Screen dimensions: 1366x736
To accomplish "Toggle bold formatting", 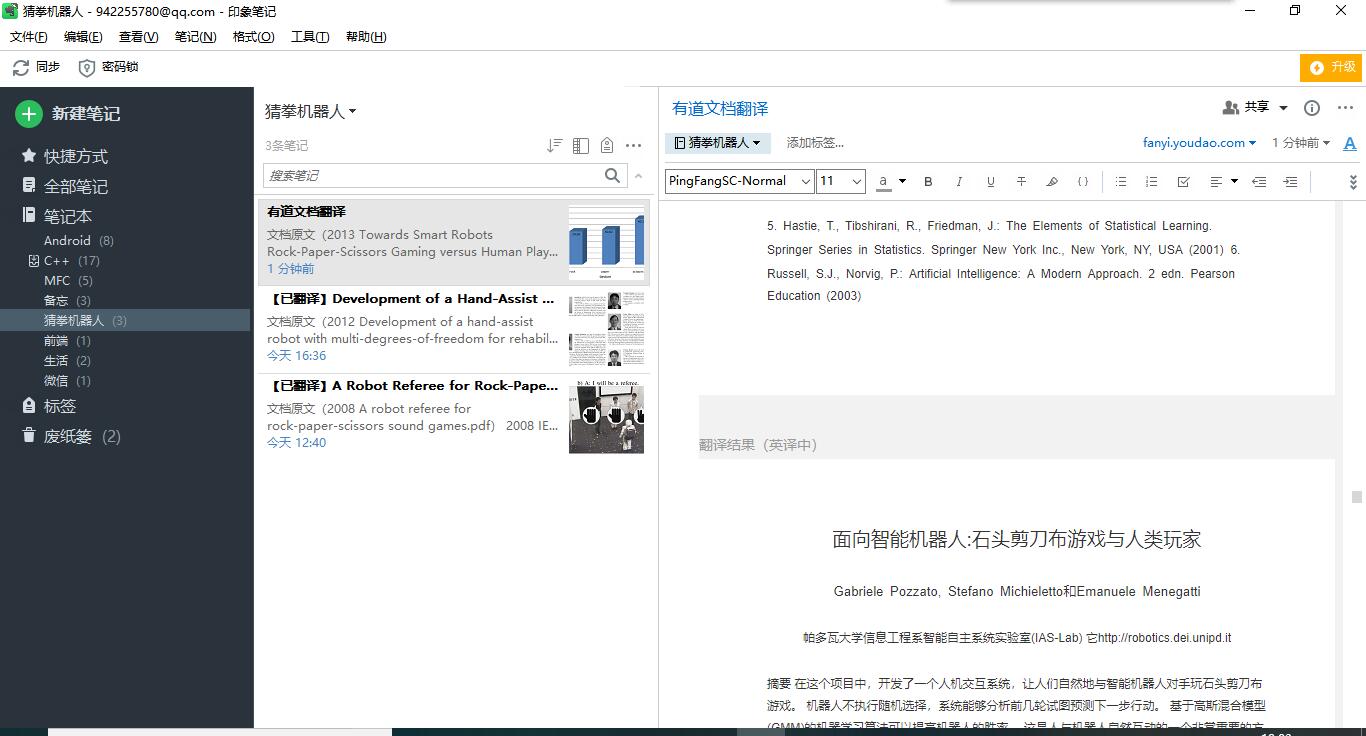I will tap(928, 181).
